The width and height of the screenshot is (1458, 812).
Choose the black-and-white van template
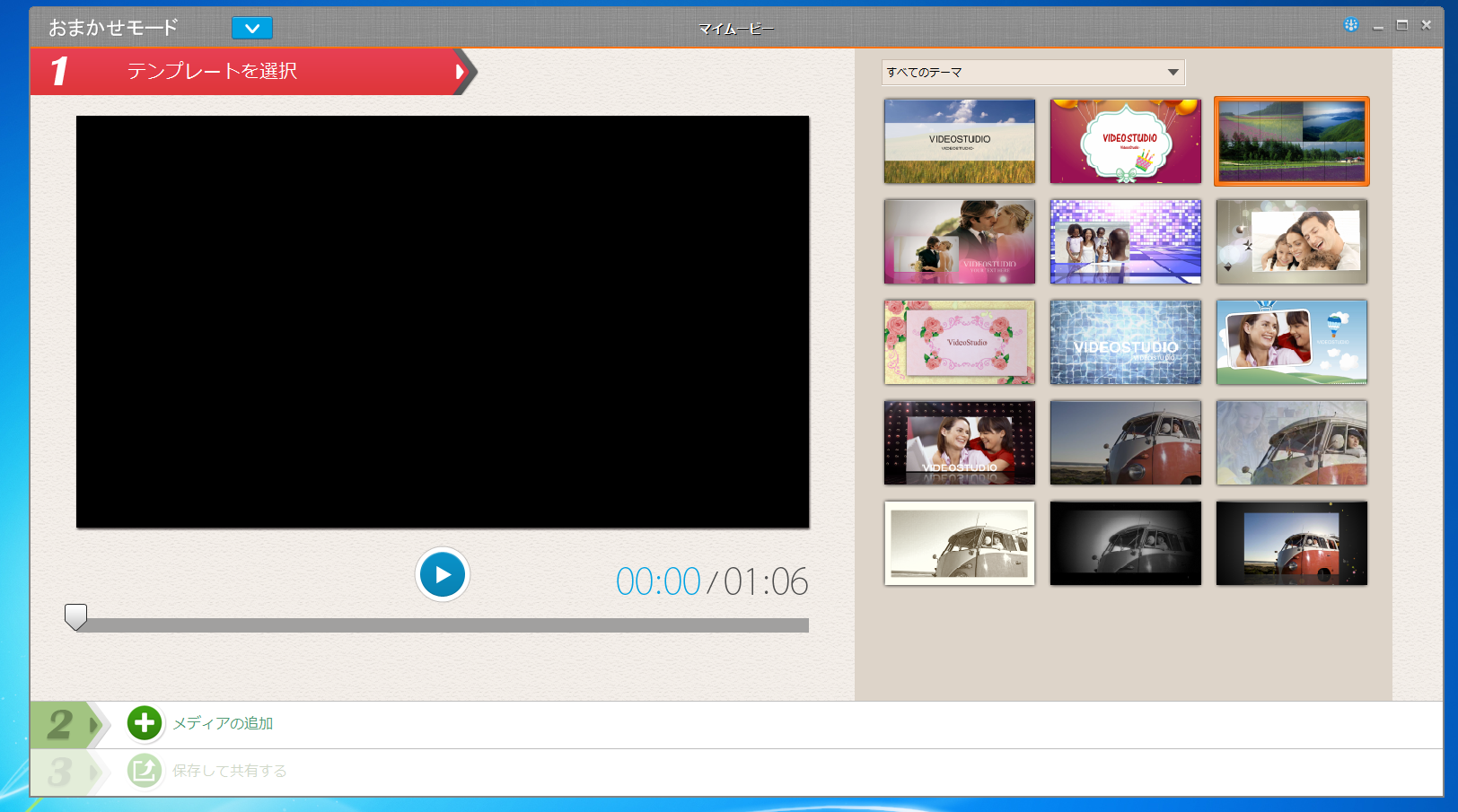[1126, 544]
